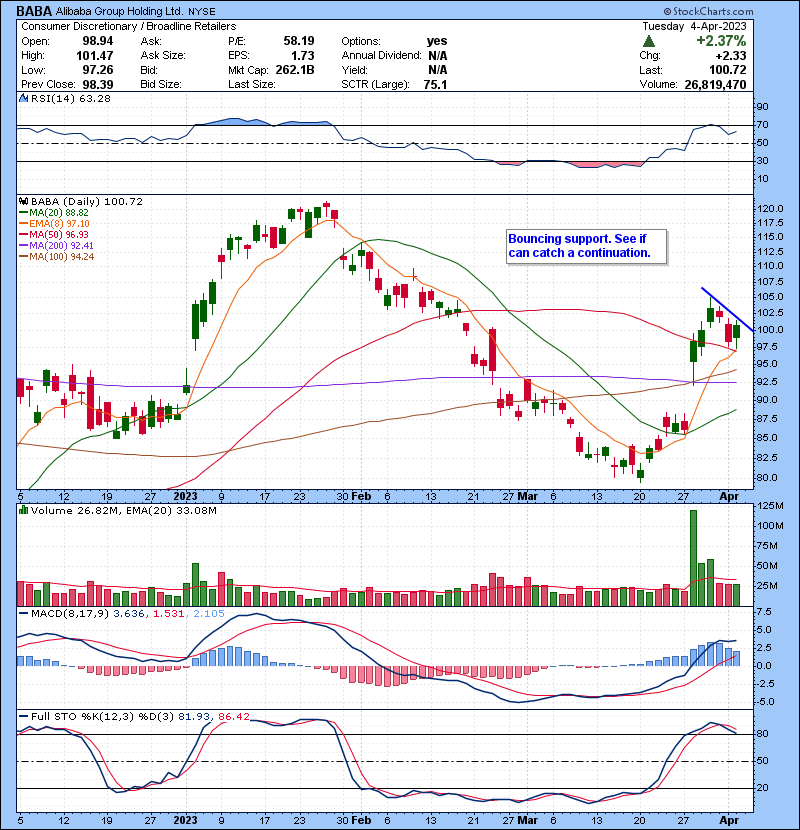Click the Volume value 26,819,470
Viewport: 800px width, 830px height.
pyautogui.click(x=715, y=84)
